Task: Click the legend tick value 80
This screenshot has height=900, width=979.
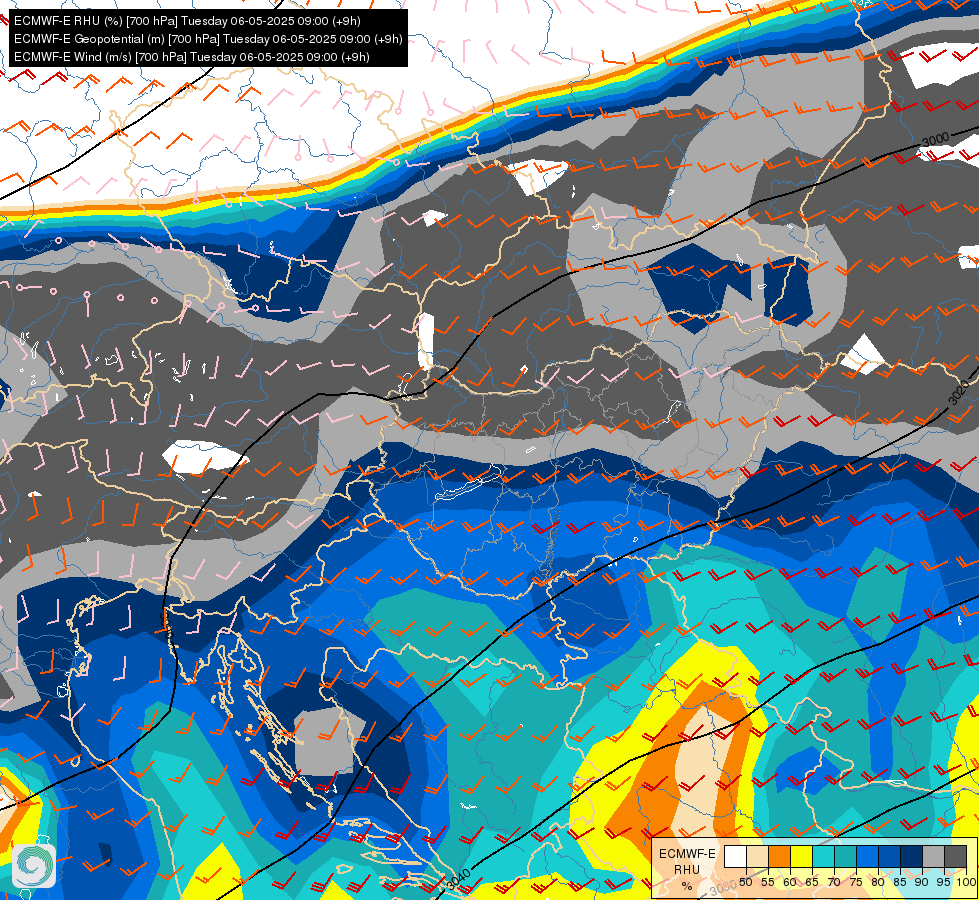Action: point(878,882)
